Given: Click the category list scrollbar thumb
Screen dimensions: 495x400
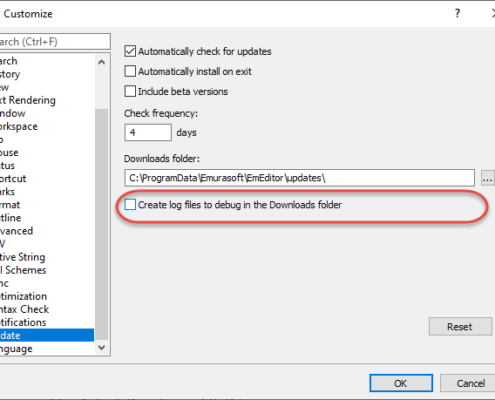Looking at the screenshot, I should 102,224.
